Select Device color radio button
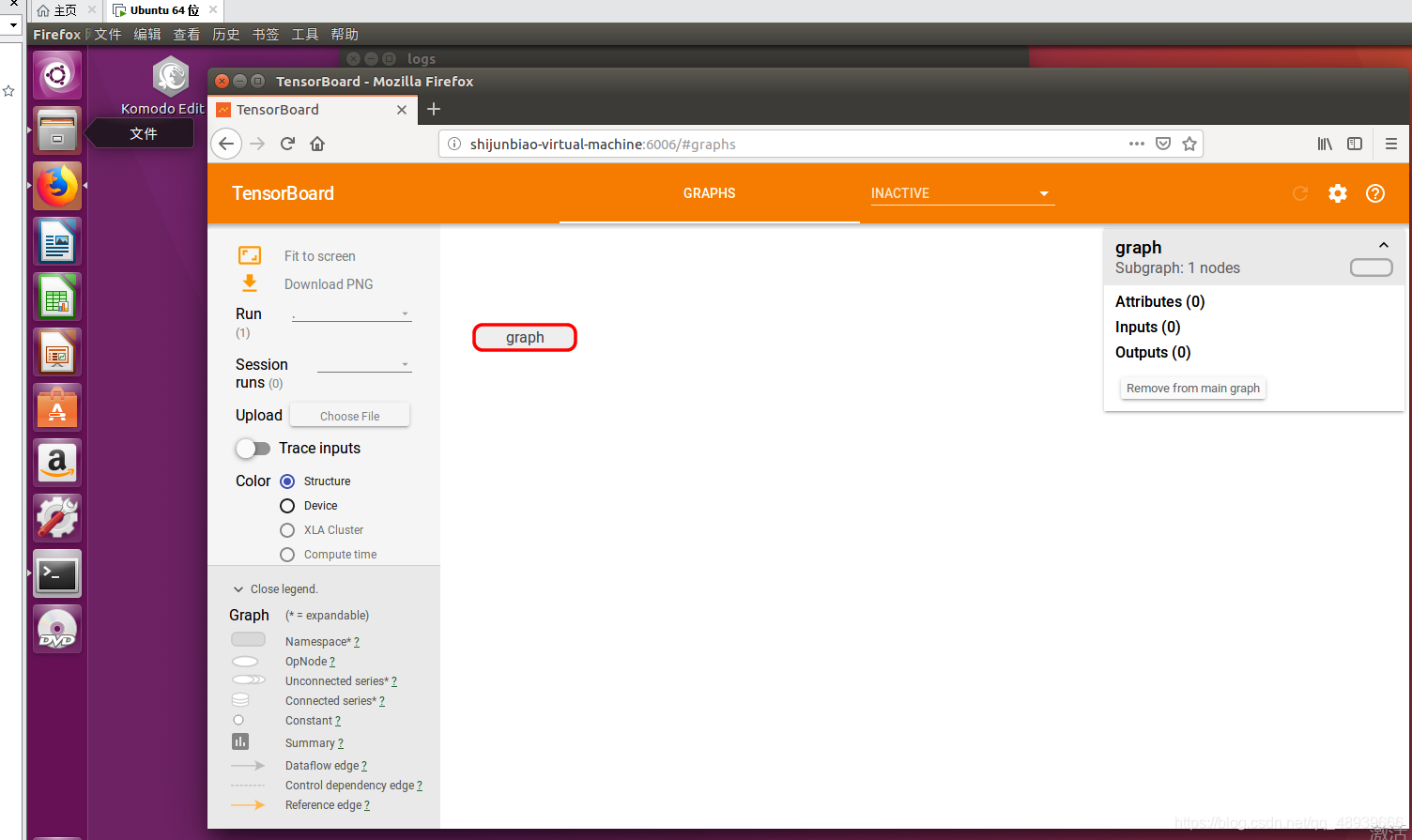 (287, 506)
